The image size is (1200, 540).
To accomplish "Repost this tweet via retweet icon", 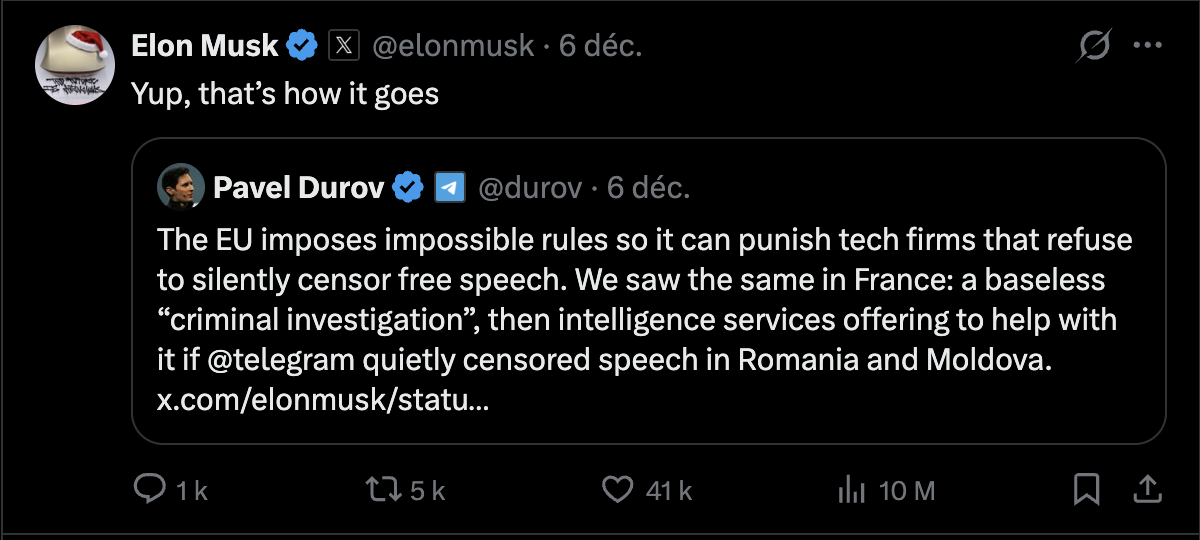I will (x=380, y=489).
